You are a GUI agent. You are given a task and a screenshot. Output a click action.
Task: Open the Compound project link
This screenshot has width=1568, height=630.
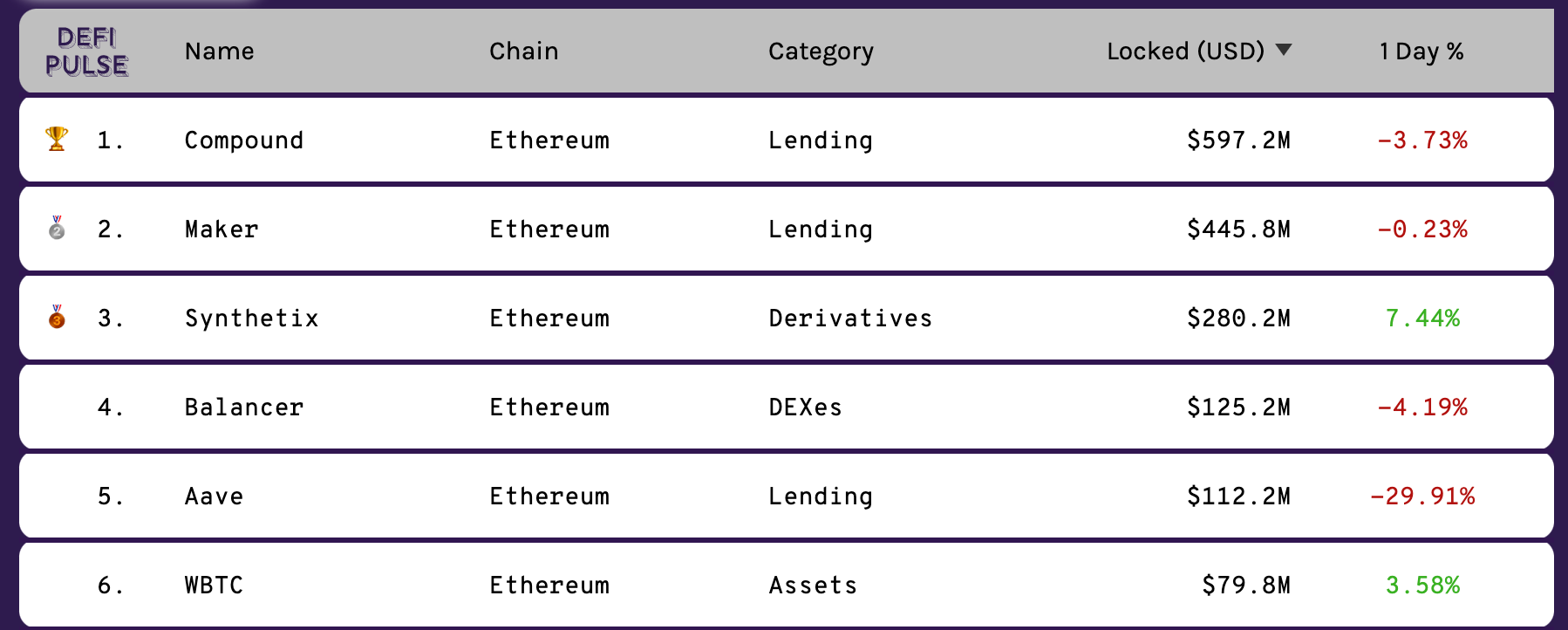click(244, 140)
